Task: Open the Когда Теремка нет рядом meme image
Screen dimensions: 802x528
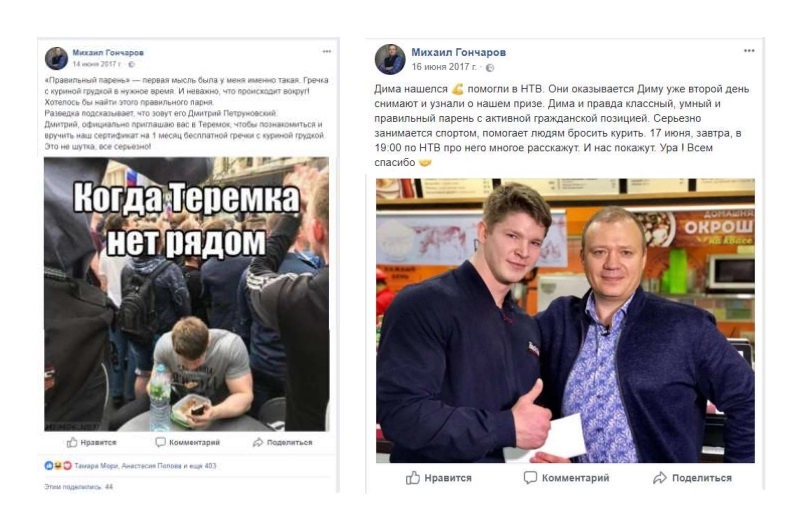Action: coord(186,294)
